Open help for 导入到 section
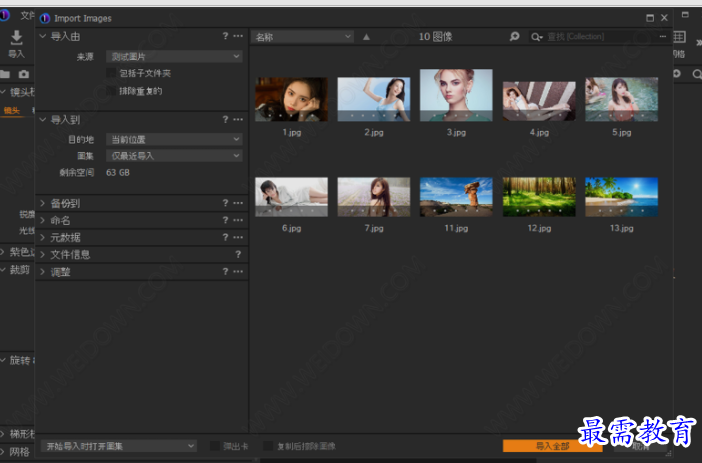The height and width of the screenshot is (463, 702). (x=225, y=119)
